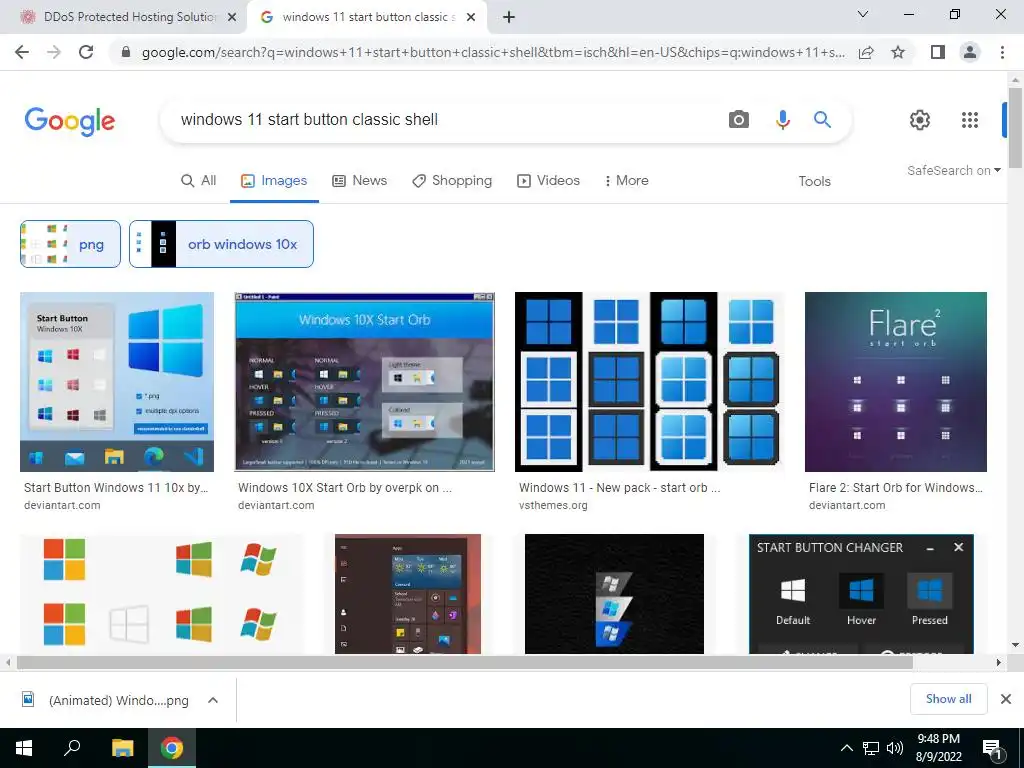Open 'Windows 11 - New pack' title link
Image resolution: width=1024 pixels, height=768 pixels.
click(x=620, y=488)
